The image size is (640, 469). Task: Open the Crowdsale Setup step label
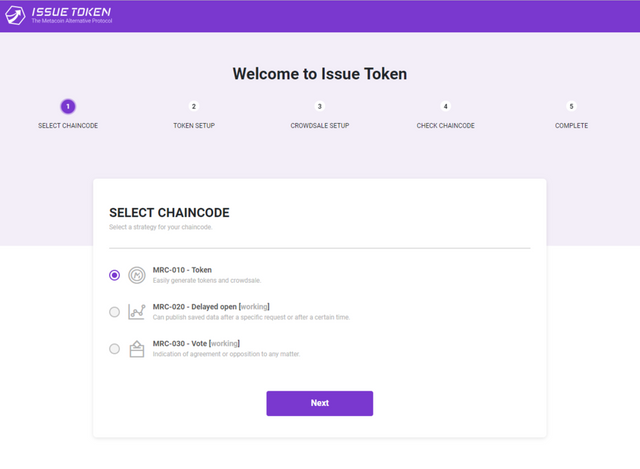(x=320, y=126)
